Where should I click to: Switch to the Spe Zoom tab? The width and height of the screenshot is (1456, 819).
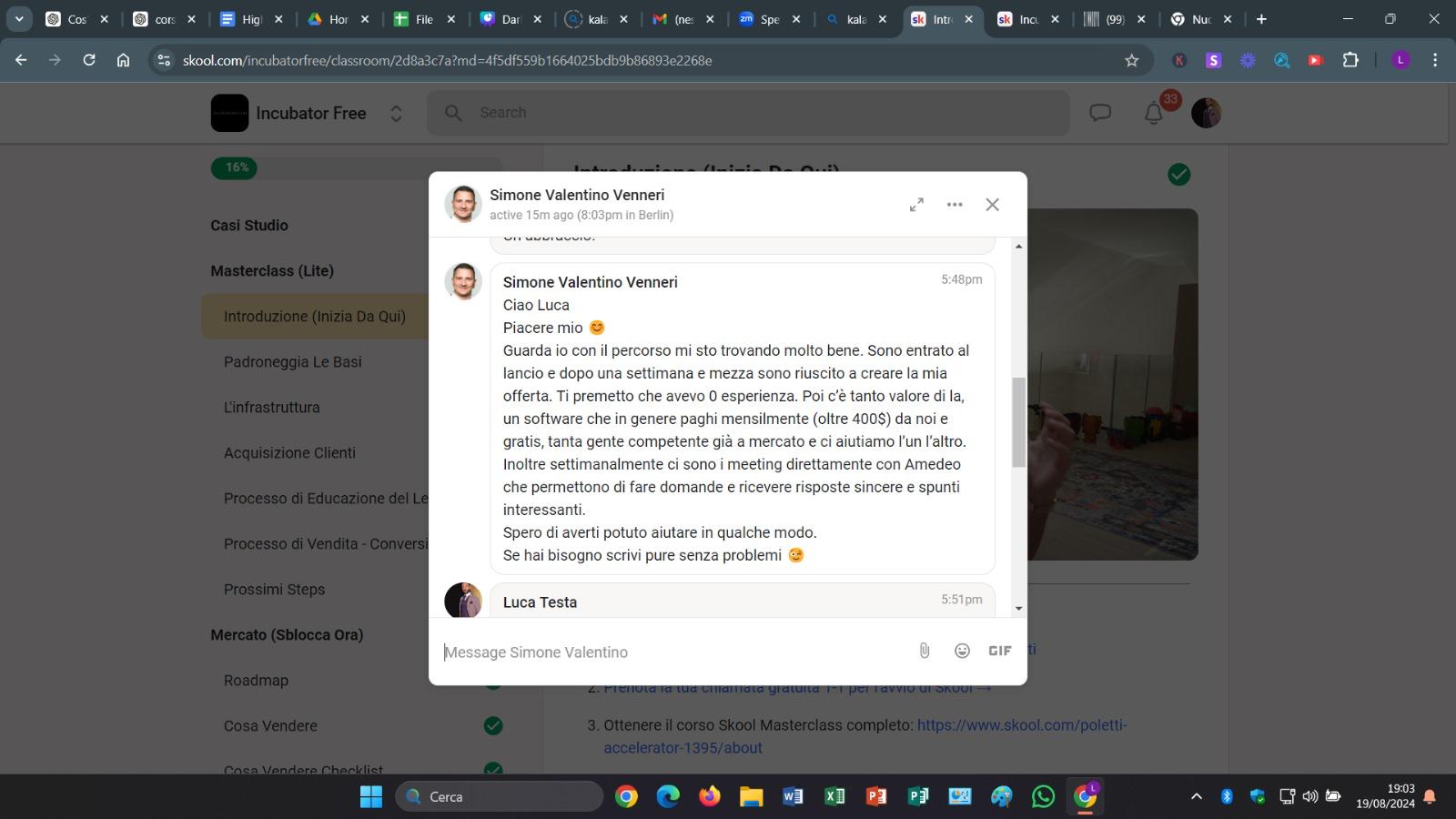tap(770, 19)
